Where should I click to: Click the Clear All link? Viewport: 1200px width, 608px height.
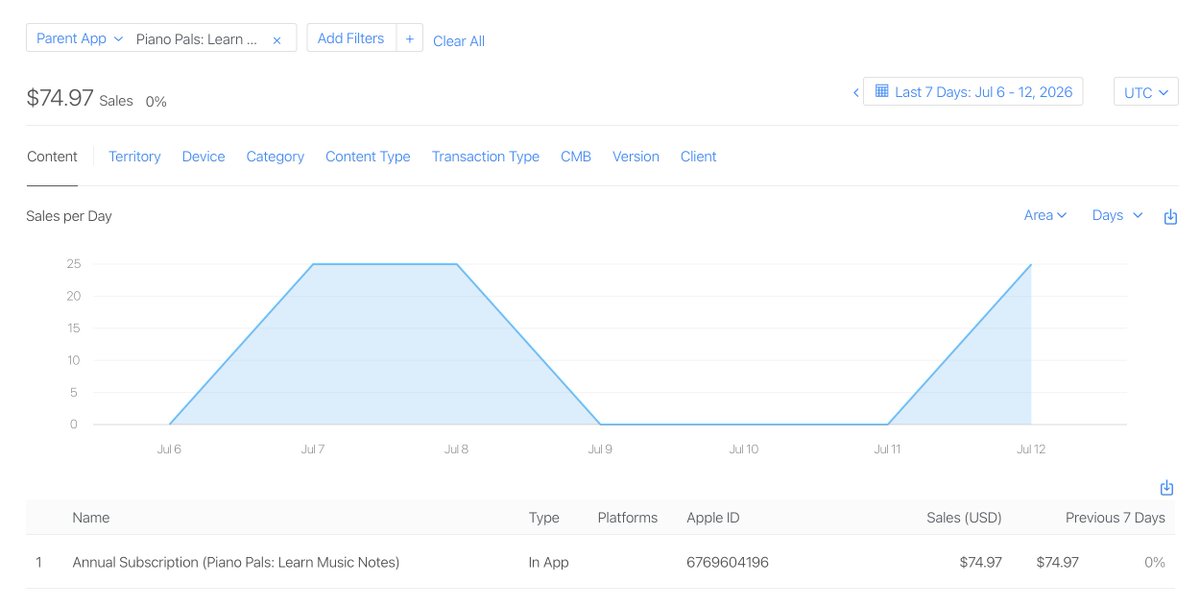459,41
